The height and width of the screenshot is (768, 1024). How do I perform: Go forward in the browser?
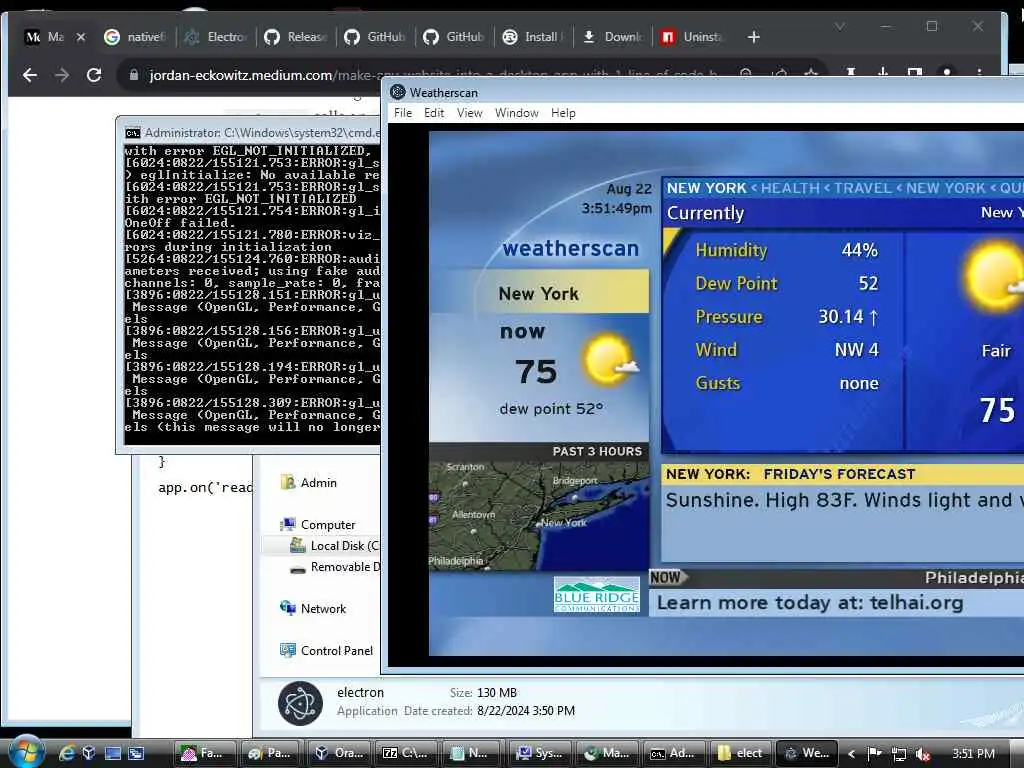[62, 75]
